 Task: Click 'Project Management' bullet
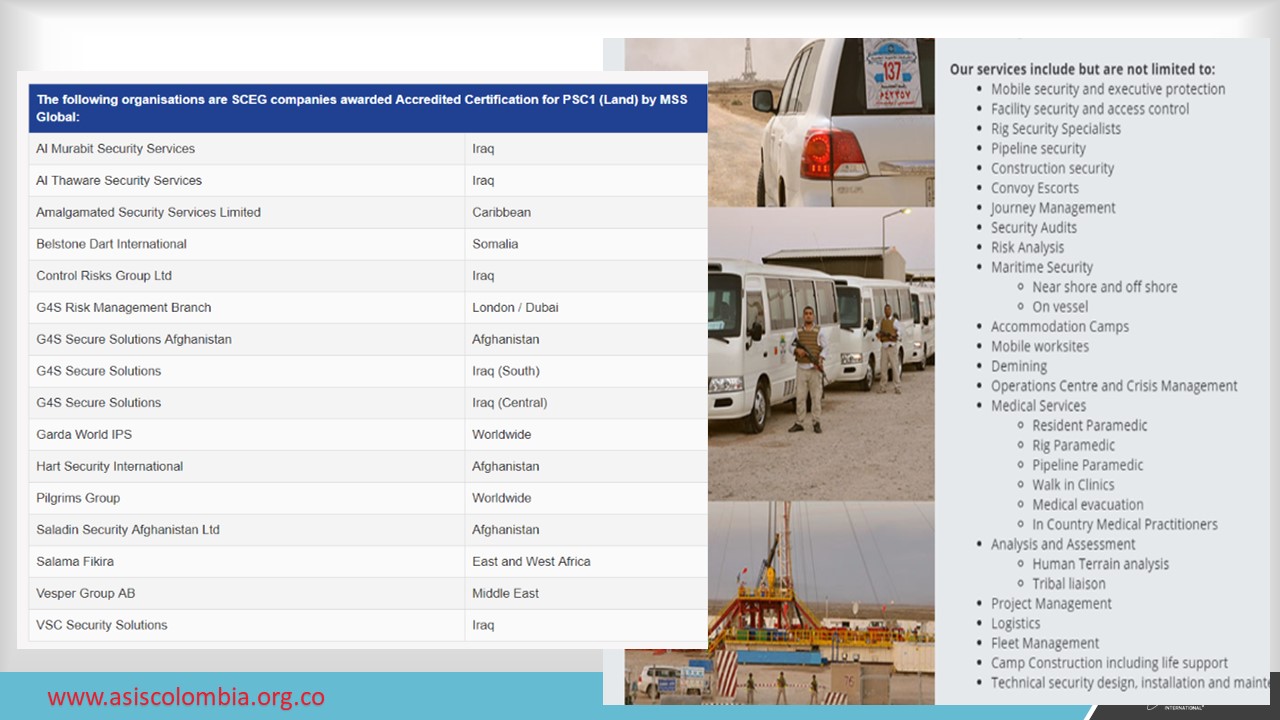pyautogui.click(x=1051, y=604)
